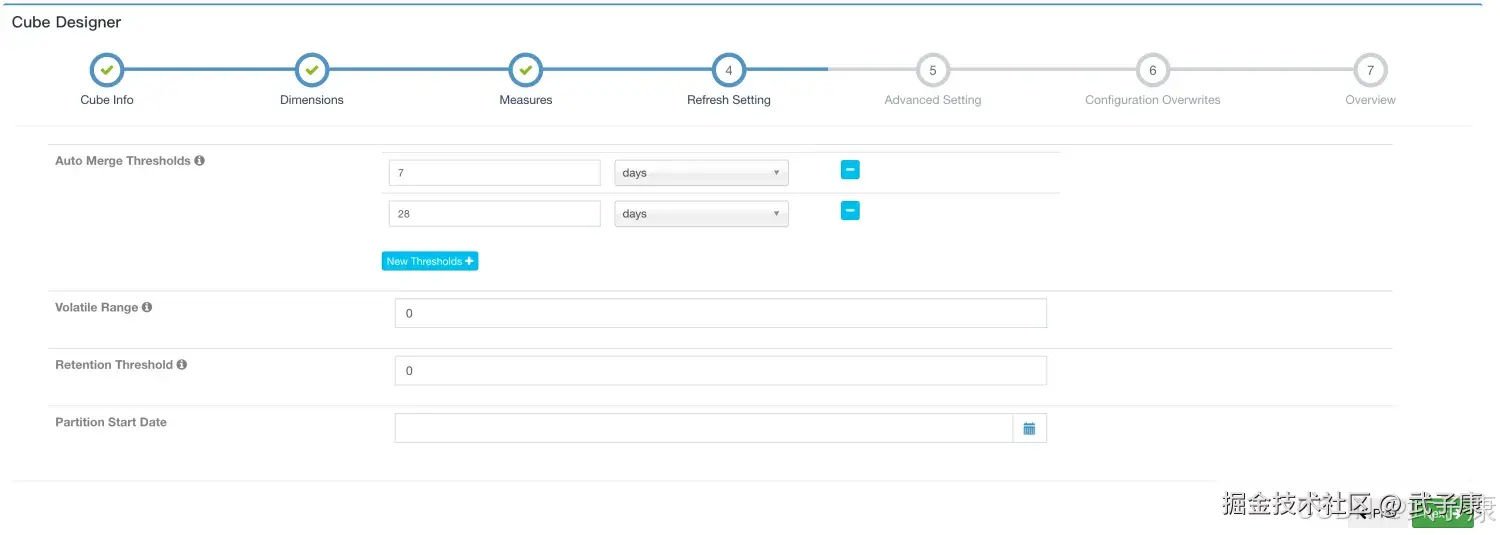Select step 4 Refresh Setting circle

click(729, 70)
